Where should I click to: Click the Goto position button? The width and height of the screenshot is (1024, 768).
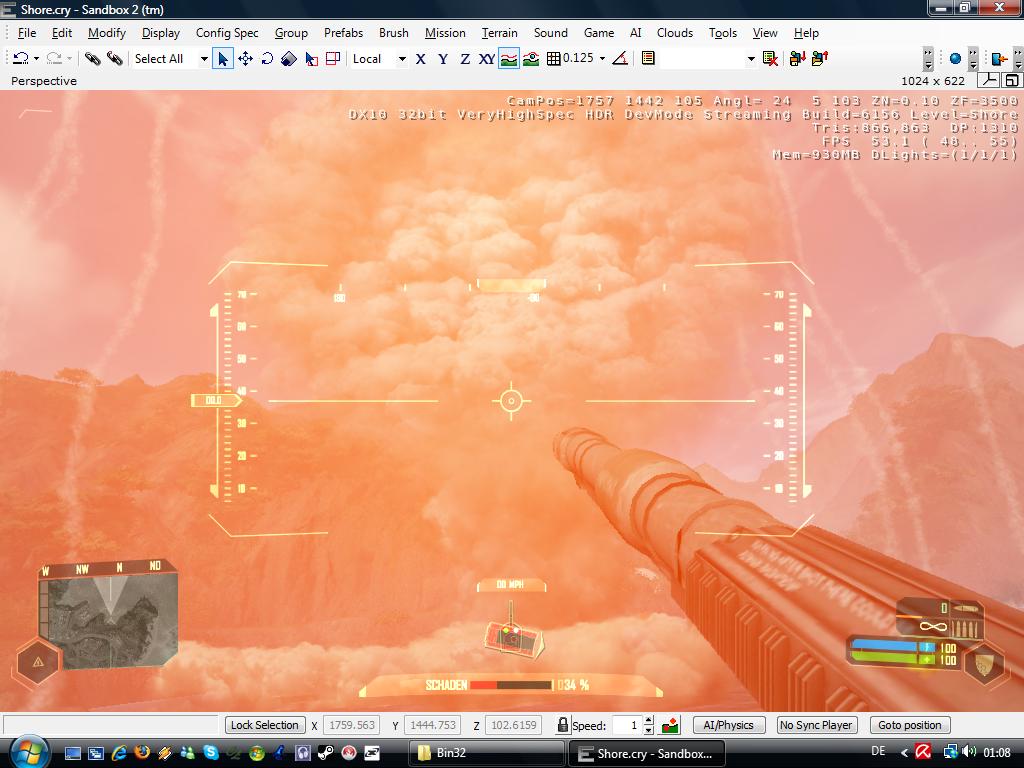pos(909,725)
